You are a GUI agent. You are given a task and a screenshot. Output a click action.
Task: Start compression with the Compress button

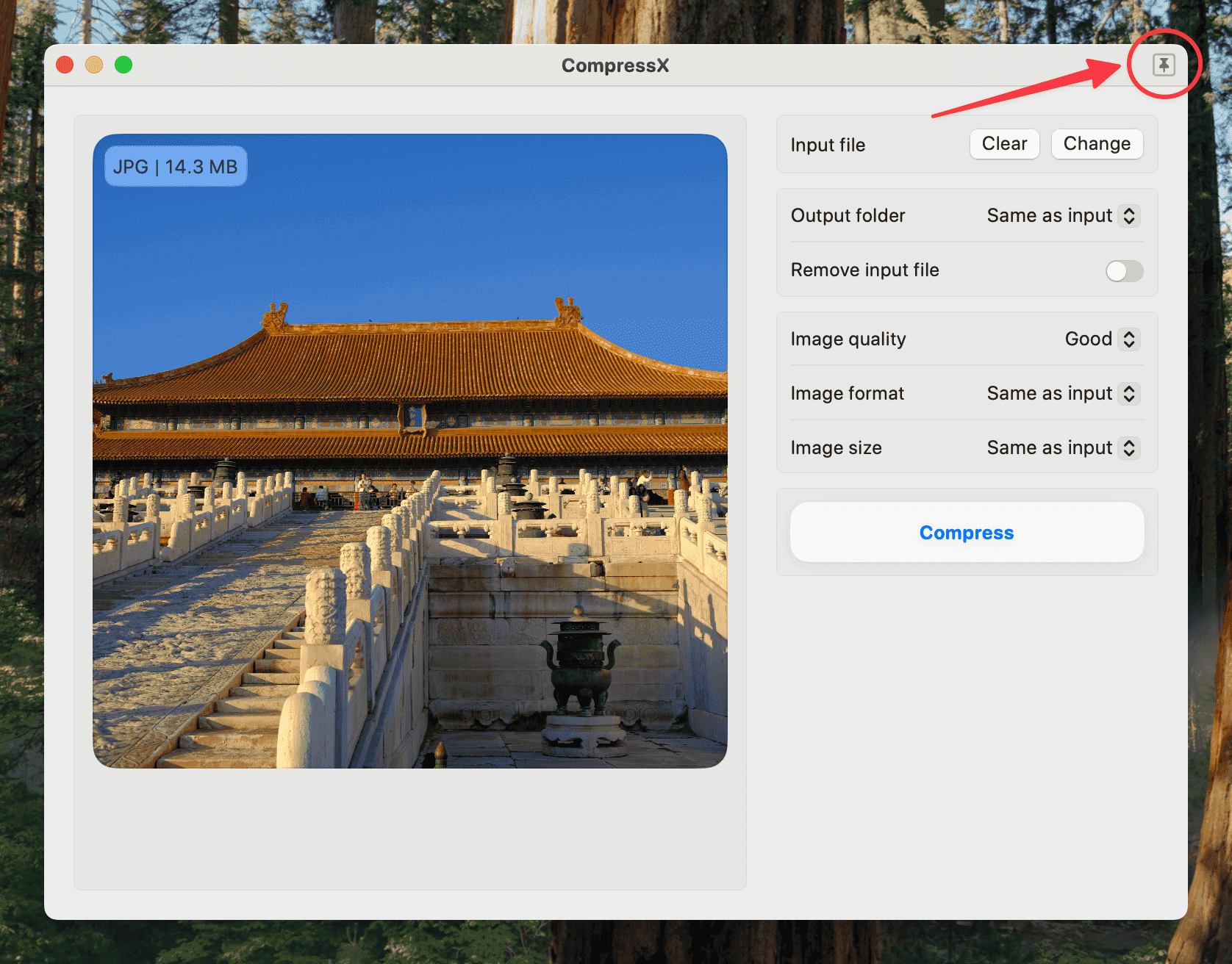click(966, 532)
